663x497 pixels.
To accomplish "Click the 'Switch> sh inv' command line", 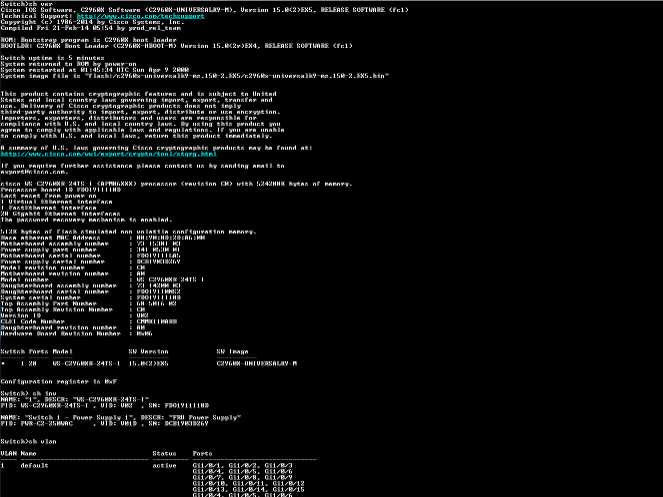I will click(x=28, y=393).
